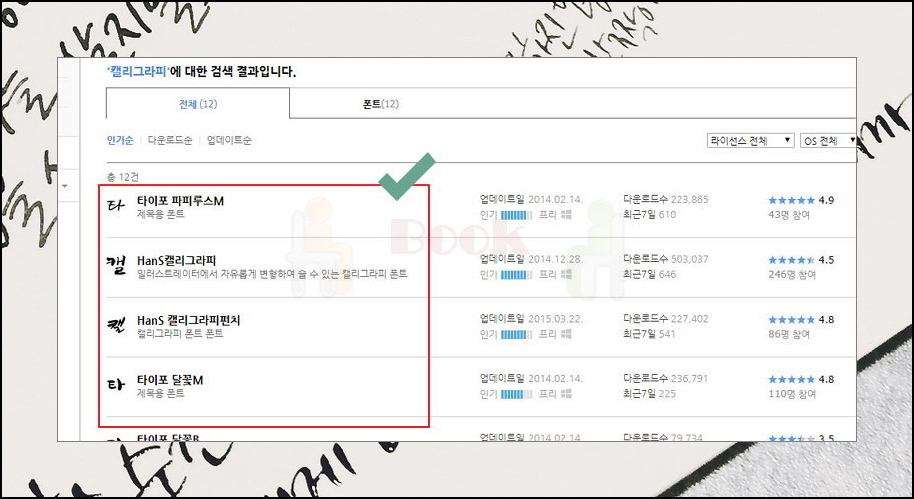Screen dimensions: 914x499
Task: Click the HanS 캘리그라피펀치 preview thumbnail
Action: [x=116, y=325]
